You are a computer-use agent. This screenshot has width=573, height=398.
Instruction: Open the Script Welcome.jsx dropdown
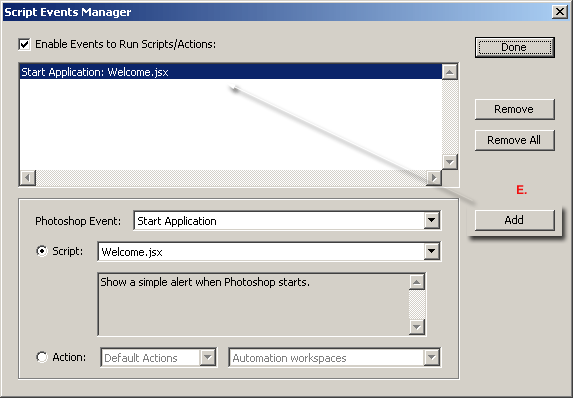(269, 251)
